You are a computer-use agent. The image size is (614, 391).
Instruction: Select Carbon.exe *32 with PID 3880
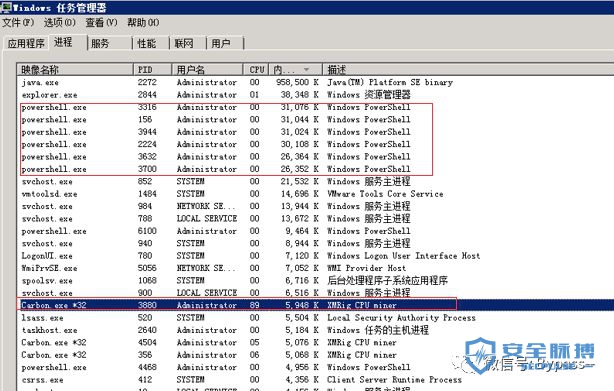(x=315, y=305)
